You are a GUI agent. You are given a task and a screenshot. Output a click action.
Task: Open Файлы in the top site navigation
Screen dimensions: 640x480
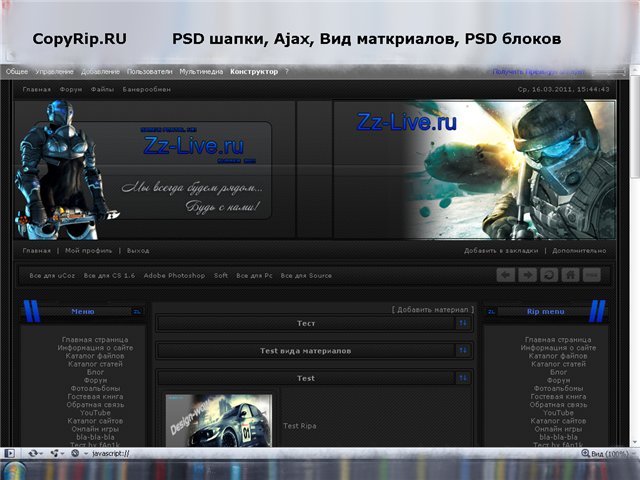tap(102, 89)
